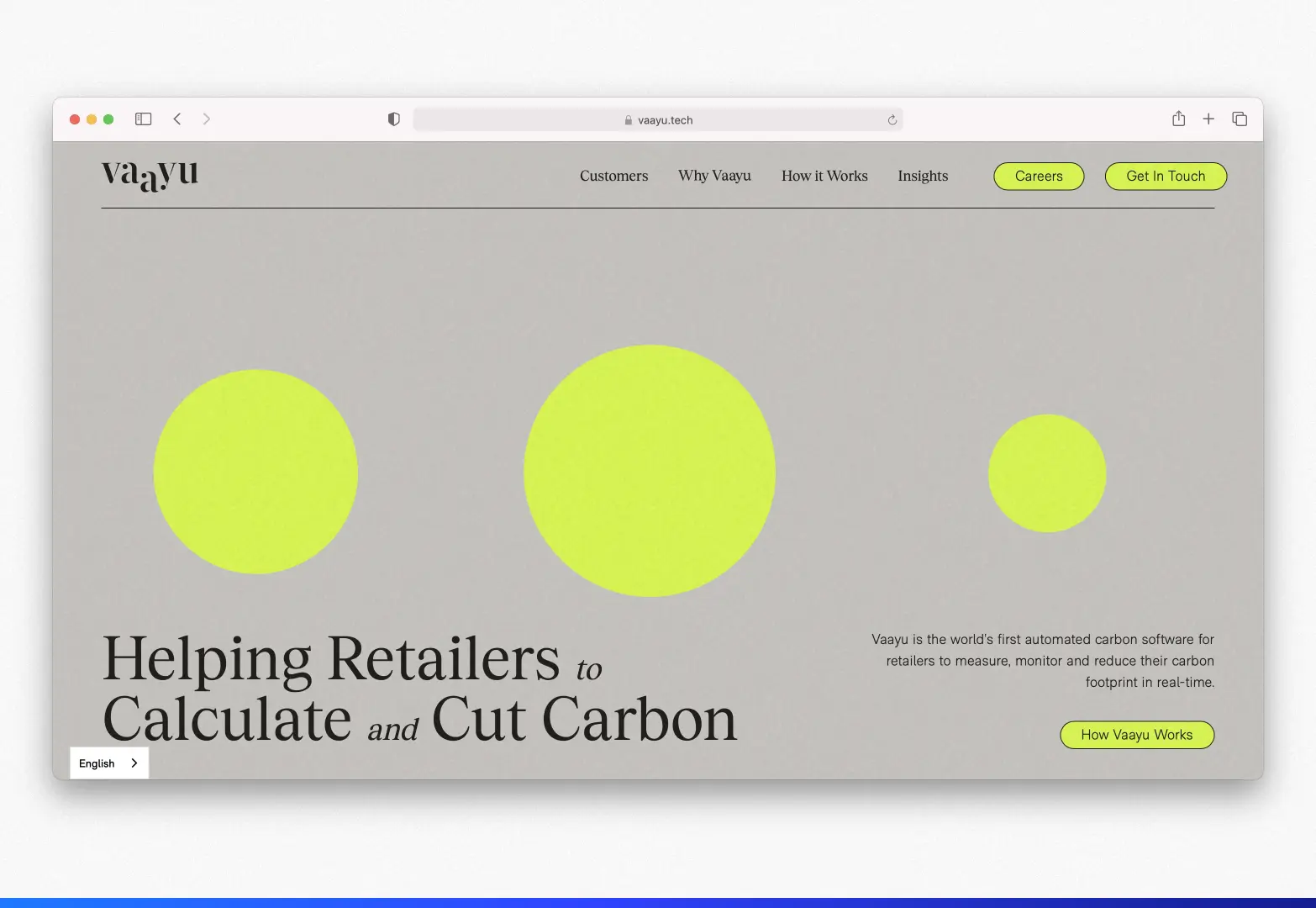Click the largest yellow circle graphic

tap(650, 470)
